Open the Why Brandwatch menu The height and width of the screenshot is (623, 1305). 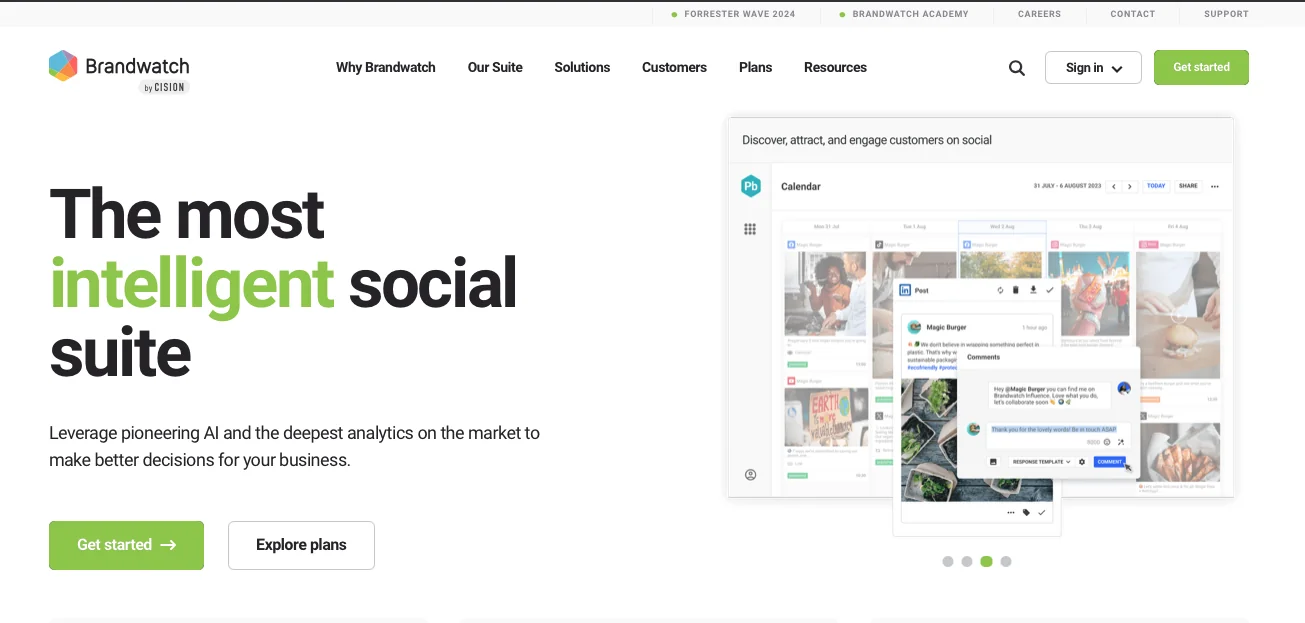pos(386,68)
